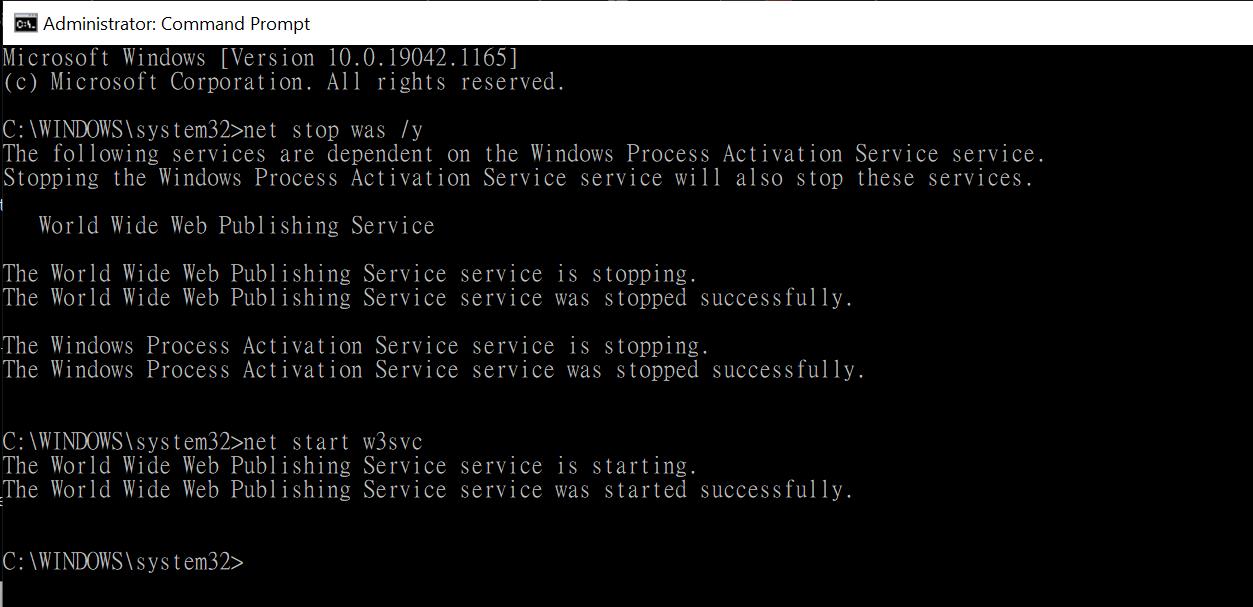Click 'World Wide Web Publishing Service was stopped successfully'
The height and width of the screenshot is (607, 1253).
pyautogui.click(x=428, y=298)
